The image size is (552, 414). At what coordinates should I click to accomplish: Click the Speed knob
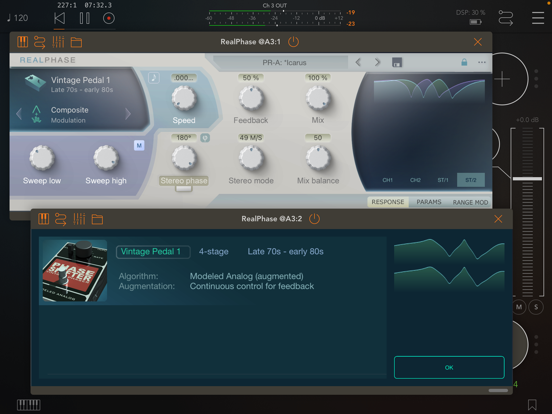(184, 99)
